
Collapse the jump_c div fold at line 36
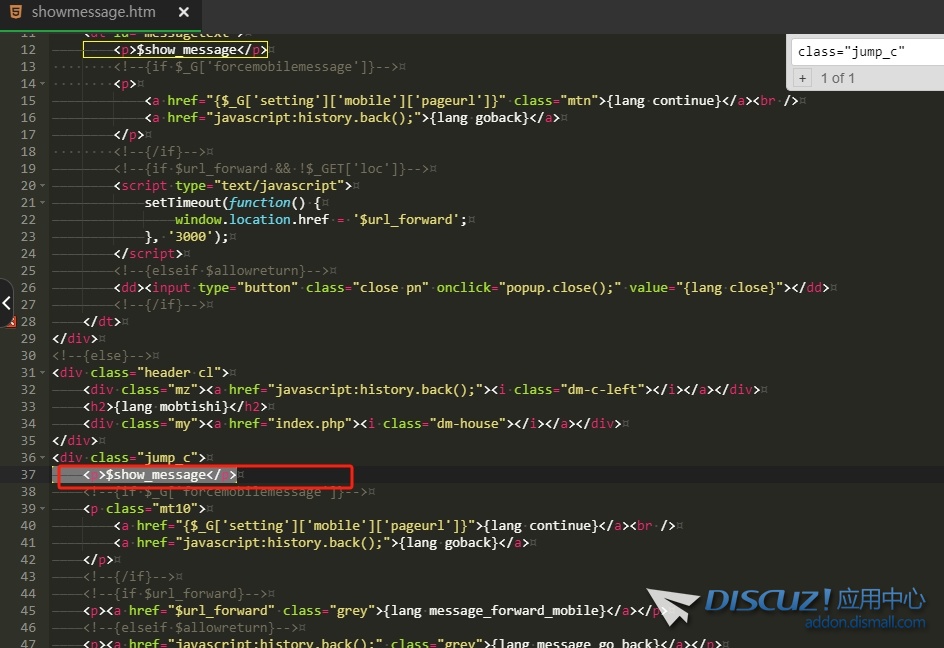click(43, 458)
